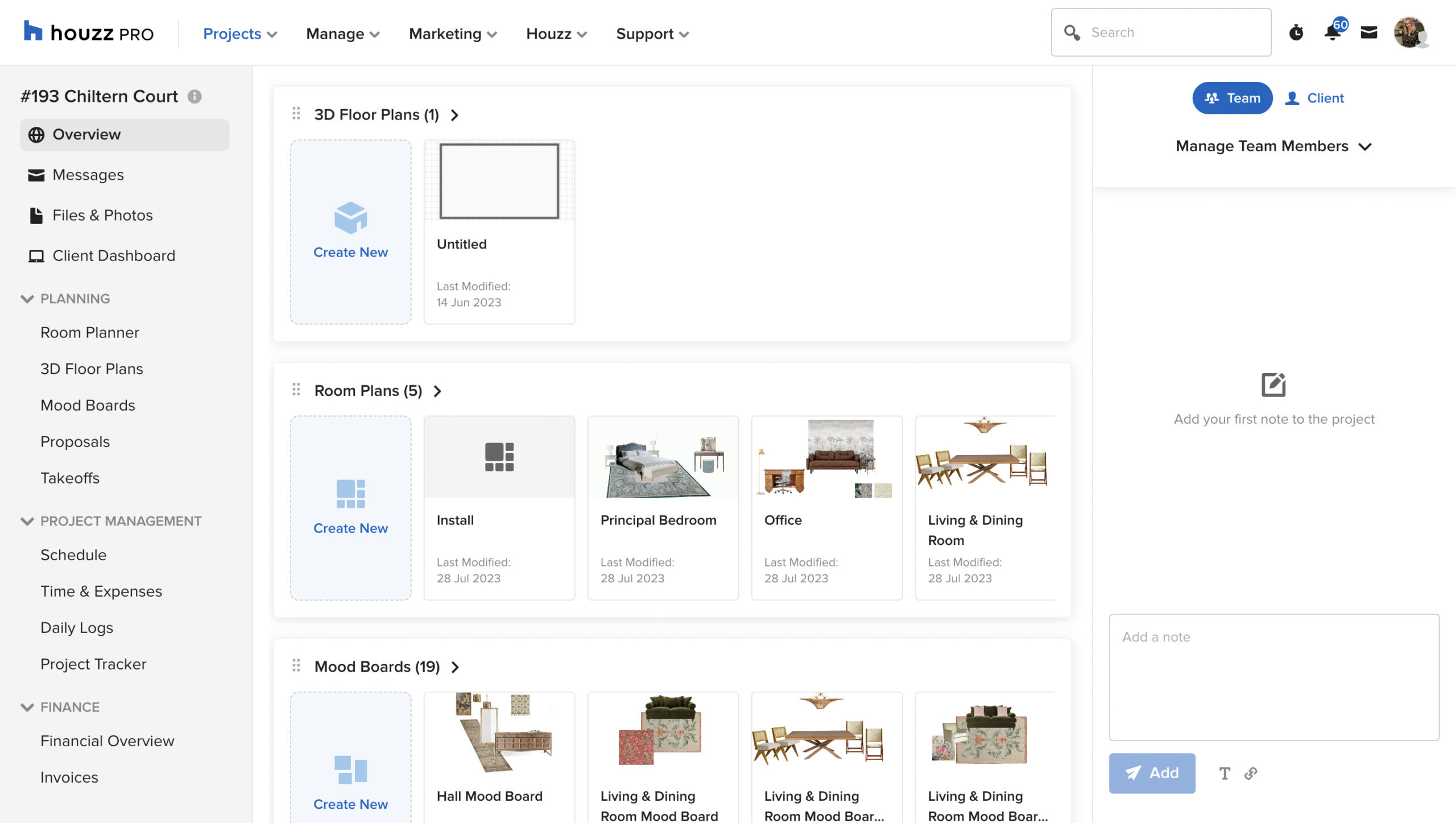Open the Principal Bedroom room plan thumbnail
The image size is (1456, 823).
click(663, 458)
